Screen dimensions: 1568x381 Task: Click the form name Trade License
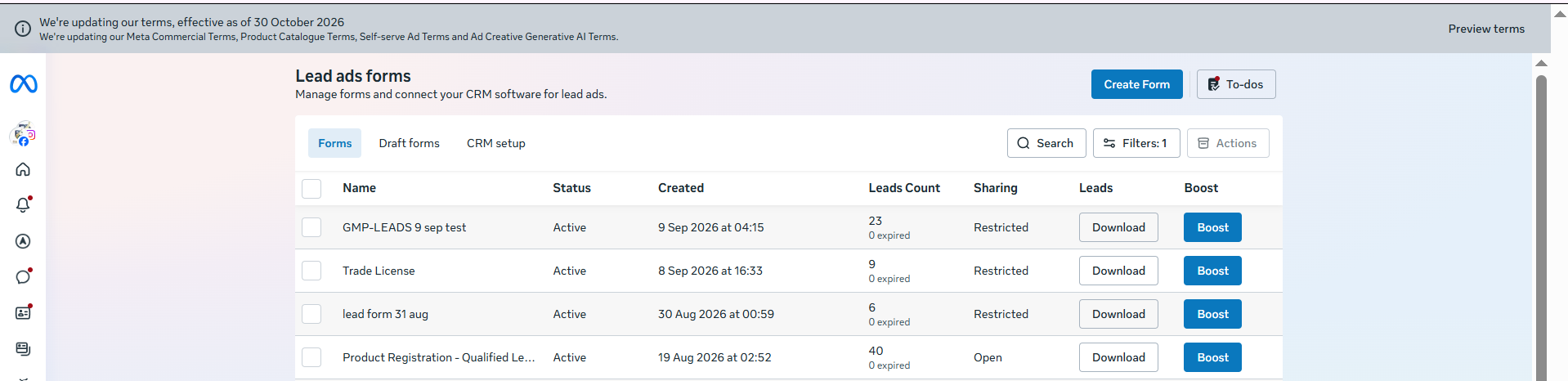point(379,271)
